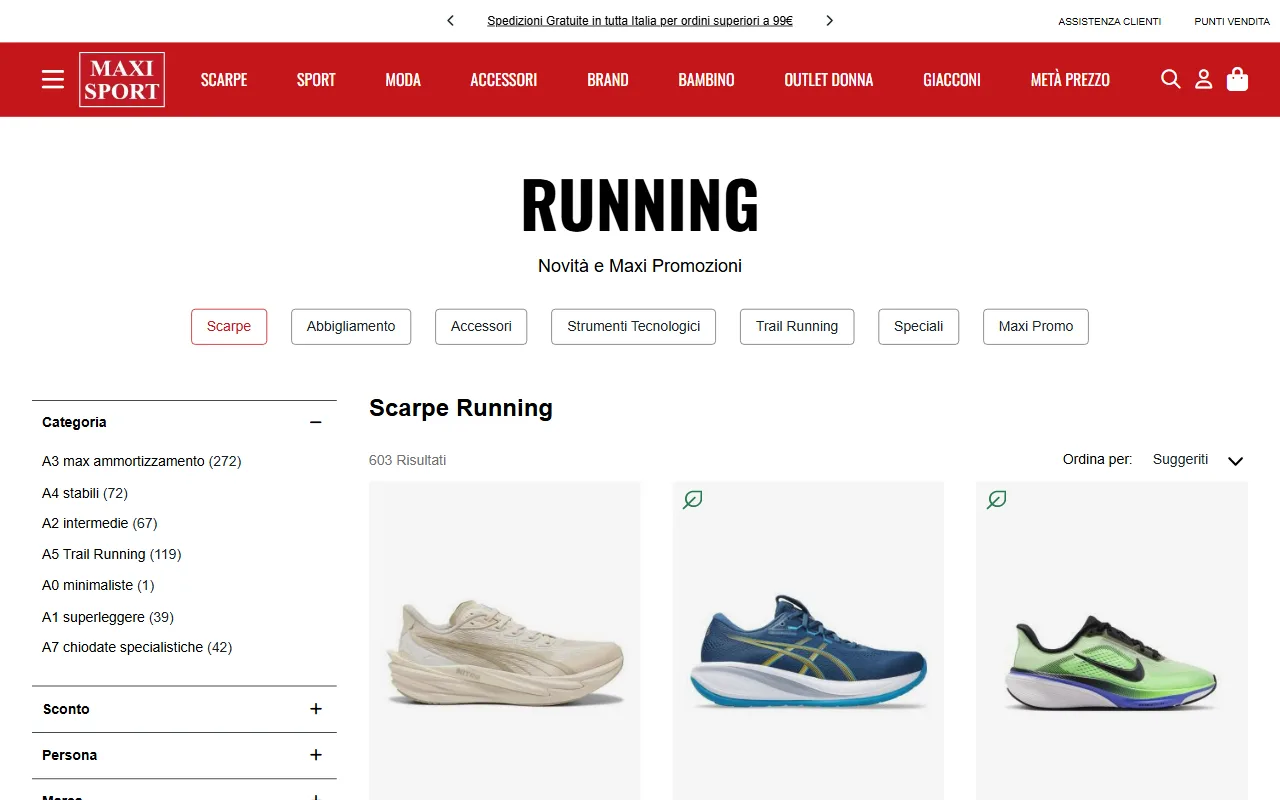Filter by A0 minimaliste category
This screenshot has height=800, width=1280.
pos(98,585)
